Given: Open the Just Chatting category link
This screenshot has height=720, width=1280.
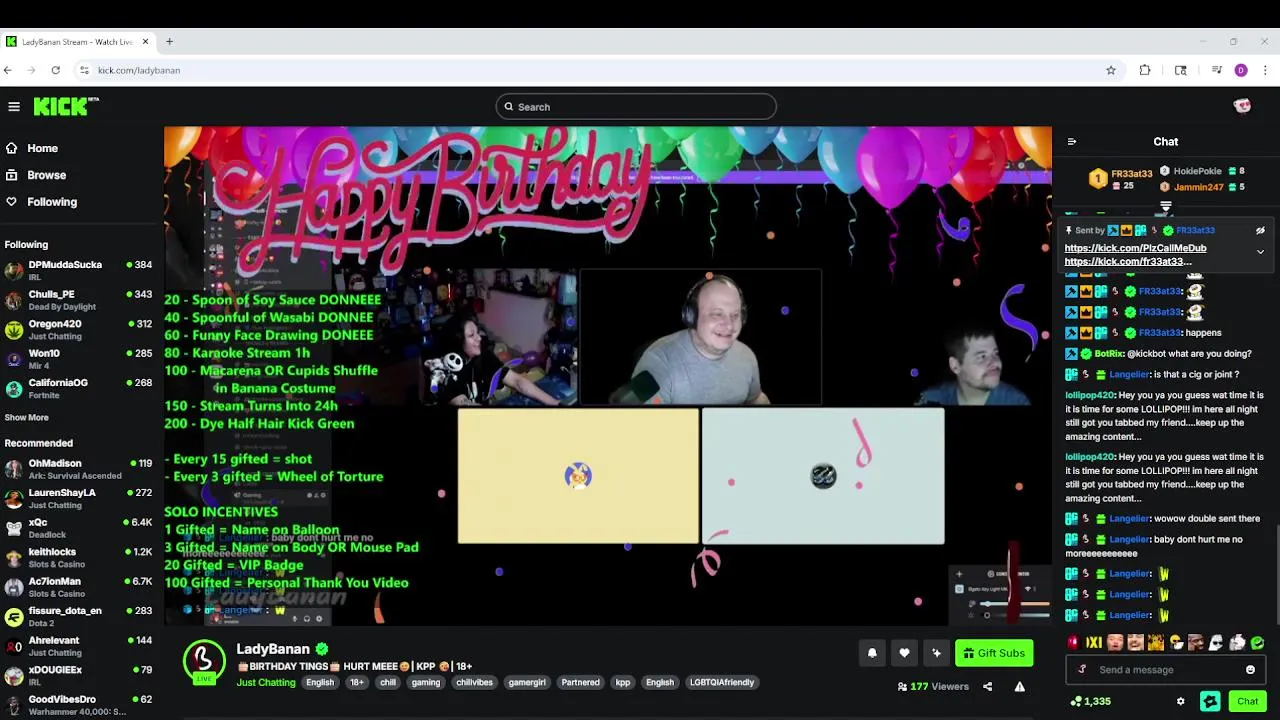Looking at the screenshot, I should click(x=266, y=683).
